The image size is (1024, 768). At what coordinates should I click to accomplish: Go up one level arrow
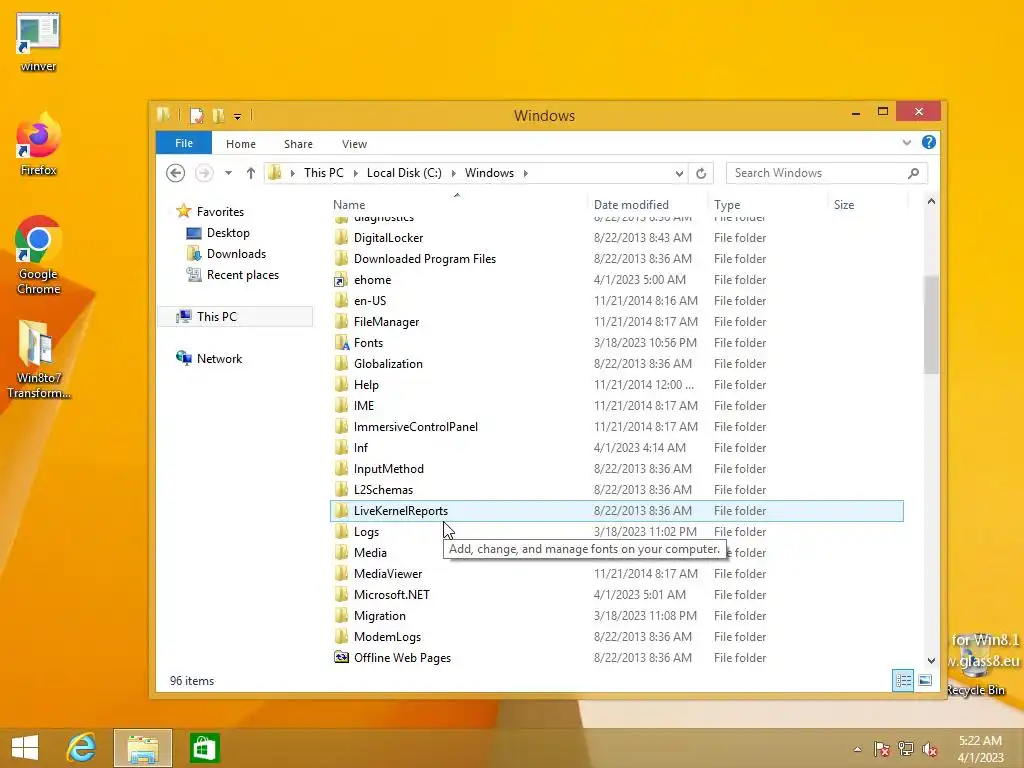[x=251, y=173]
